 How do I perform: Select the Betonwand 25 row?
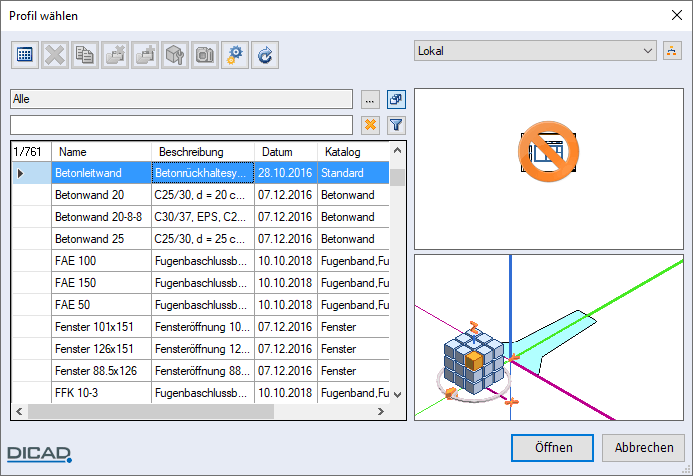point(201,239)
